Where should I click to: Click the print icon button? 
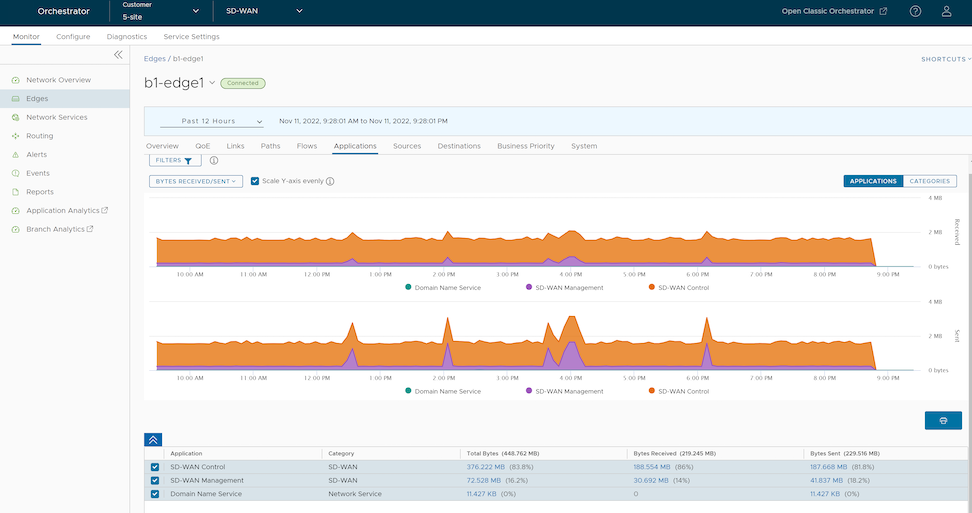943,420
